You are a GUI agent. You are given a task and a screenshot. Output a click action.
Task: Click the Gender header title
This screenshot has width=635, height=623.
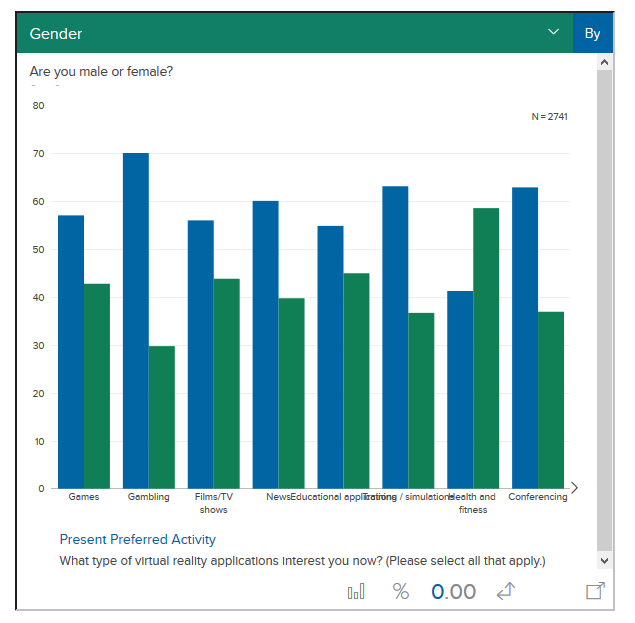point(56,33)
